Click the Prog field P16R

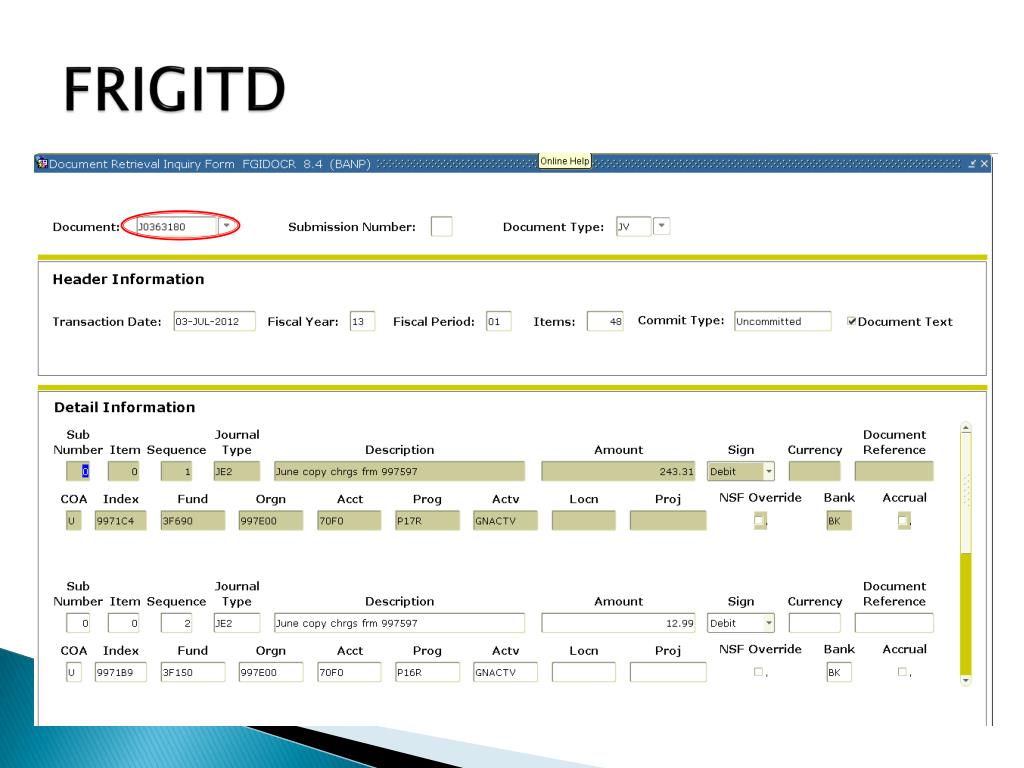427,673
